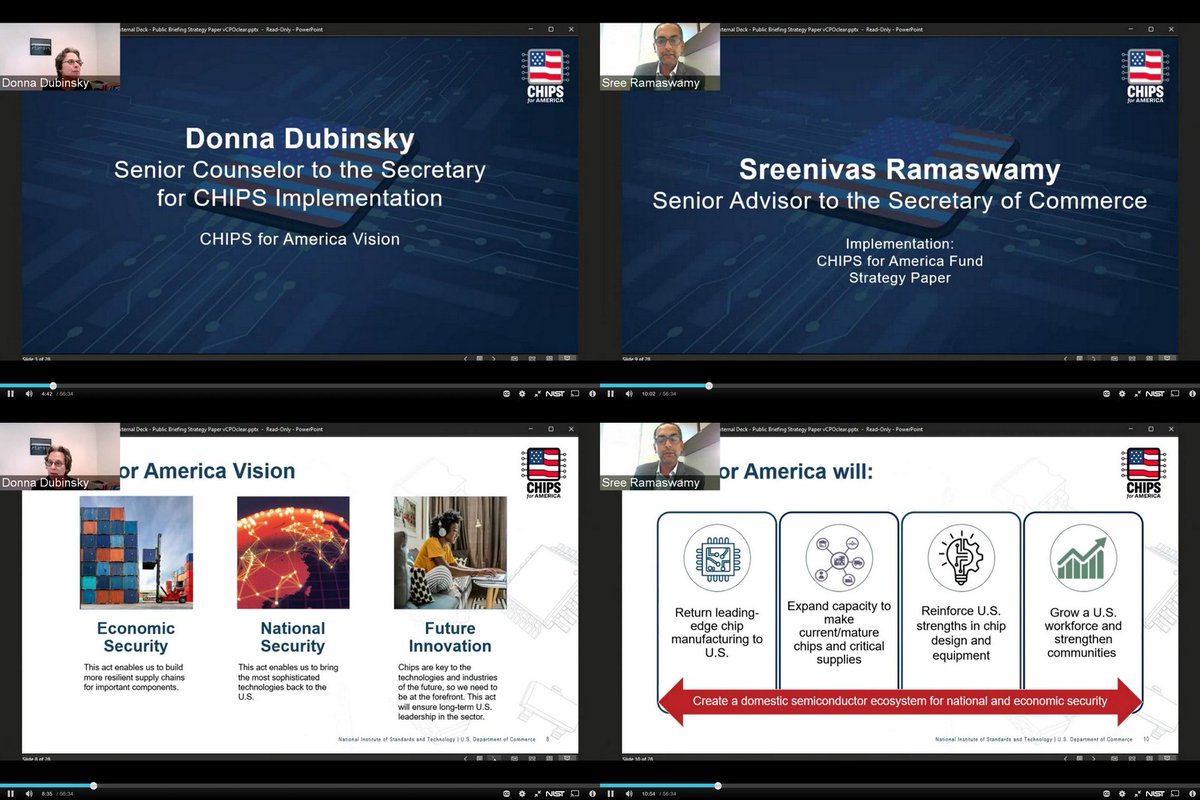Click the glowing globe image above National Security
This screenshot has height=800, width=1200.
tap(293, 553)
